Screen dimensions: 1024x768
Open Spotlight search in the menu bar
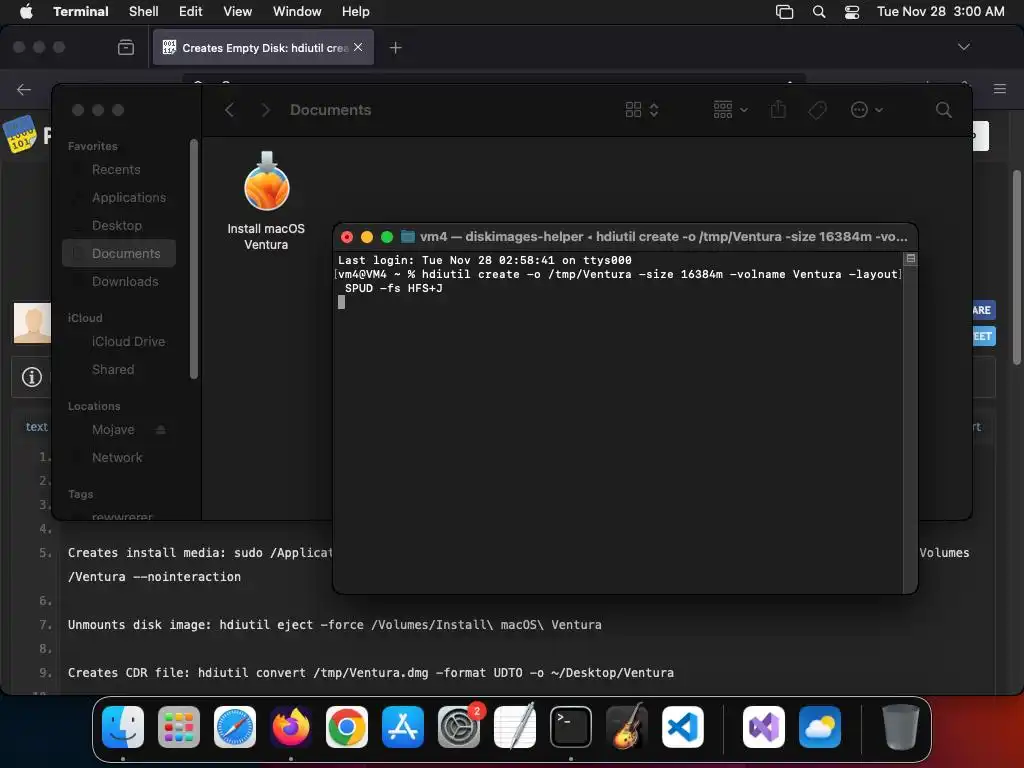(x=819, y=12)
